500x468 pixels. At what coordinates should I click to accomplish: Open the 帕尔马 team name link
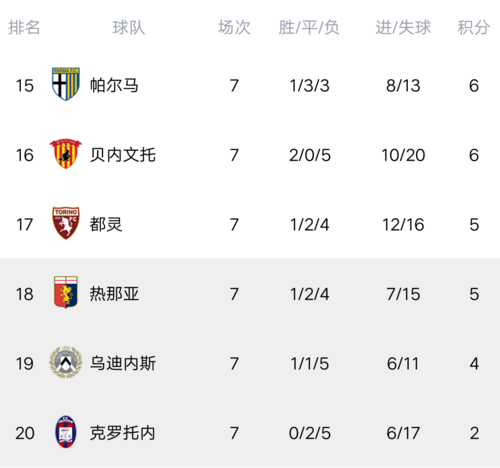pos(114,85)
